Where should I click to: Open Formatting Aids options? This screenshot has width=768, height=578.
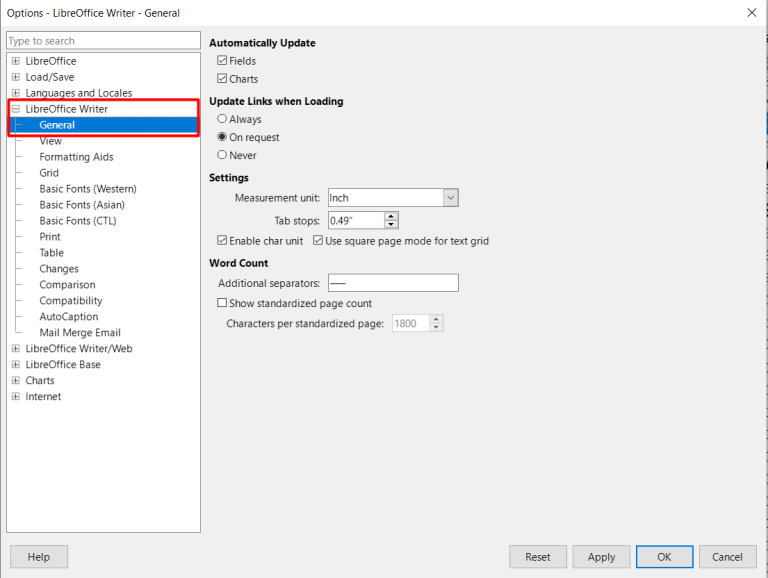click(x=76, y=157)
